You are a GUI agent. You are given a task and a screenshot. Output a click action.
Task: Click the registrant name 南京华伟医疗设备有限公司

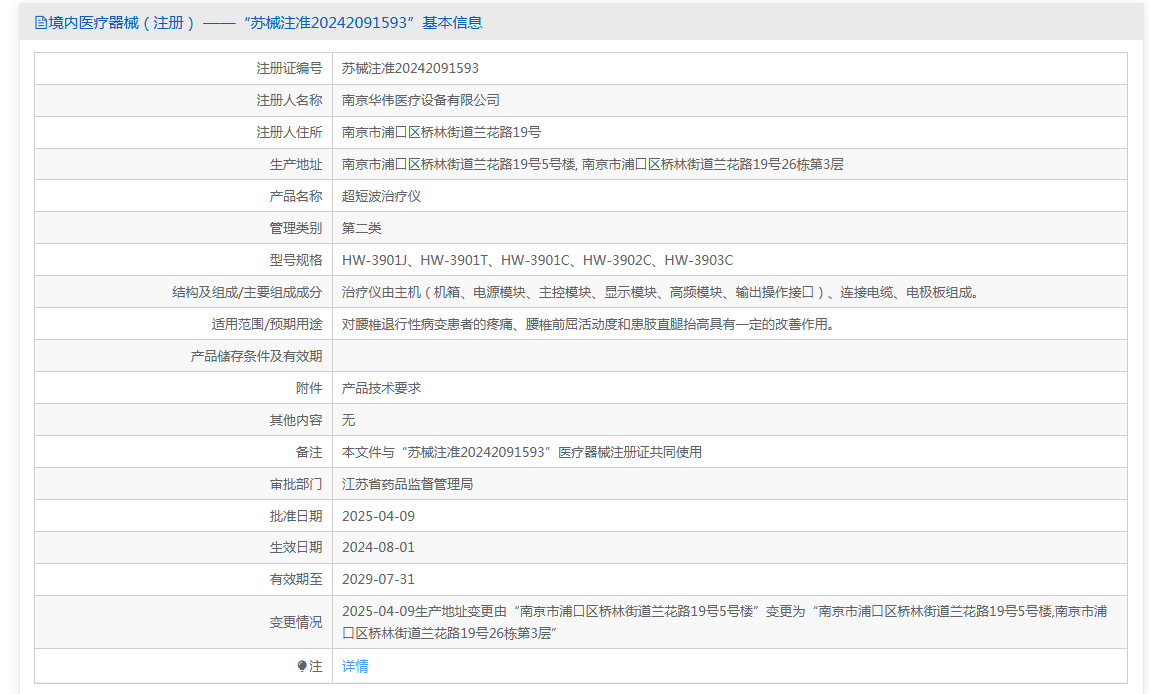coord(421,100)
